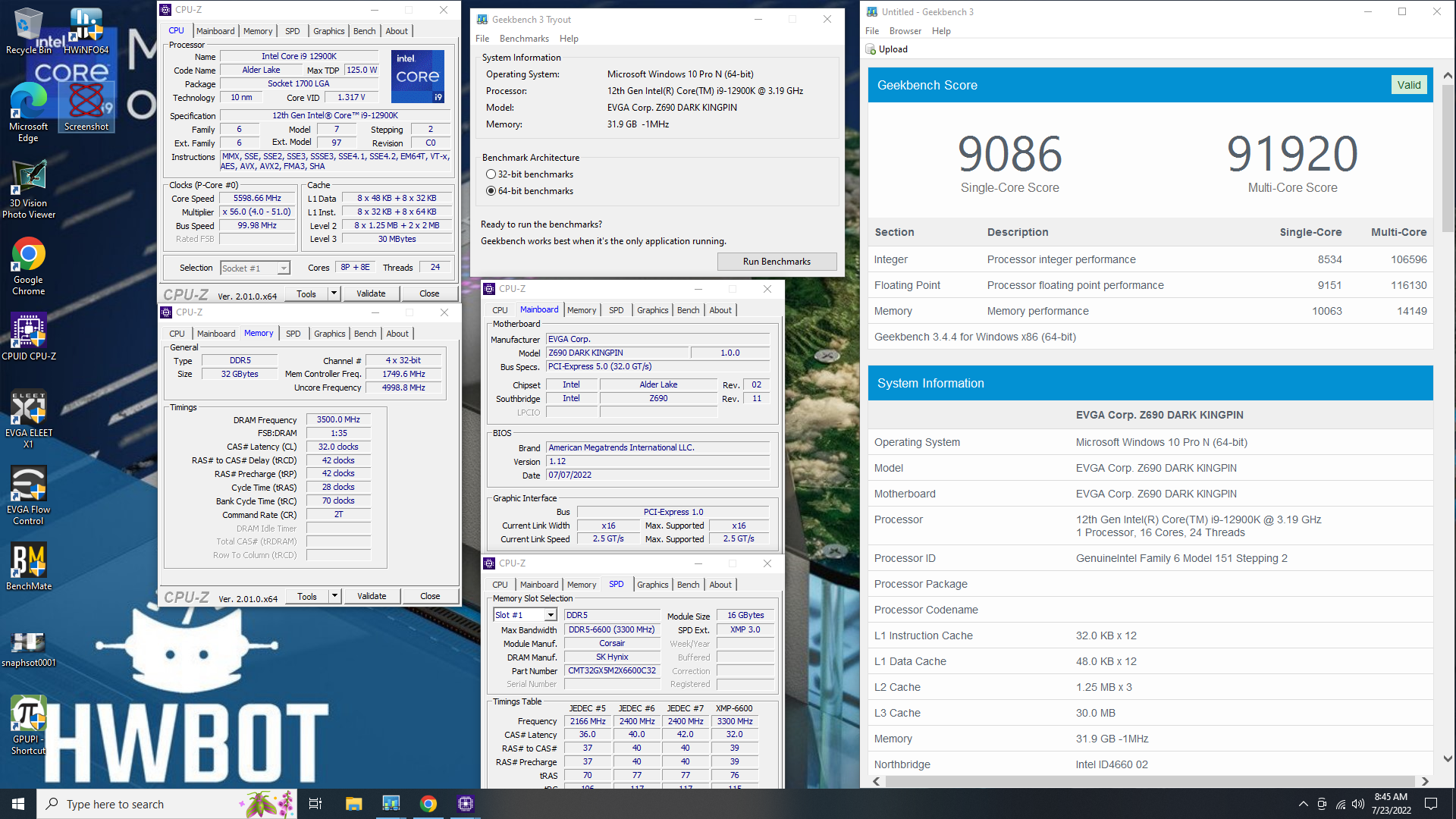Launch BenchMate from the desktop
Screen dimensions: 1456x819
(29, 566)
